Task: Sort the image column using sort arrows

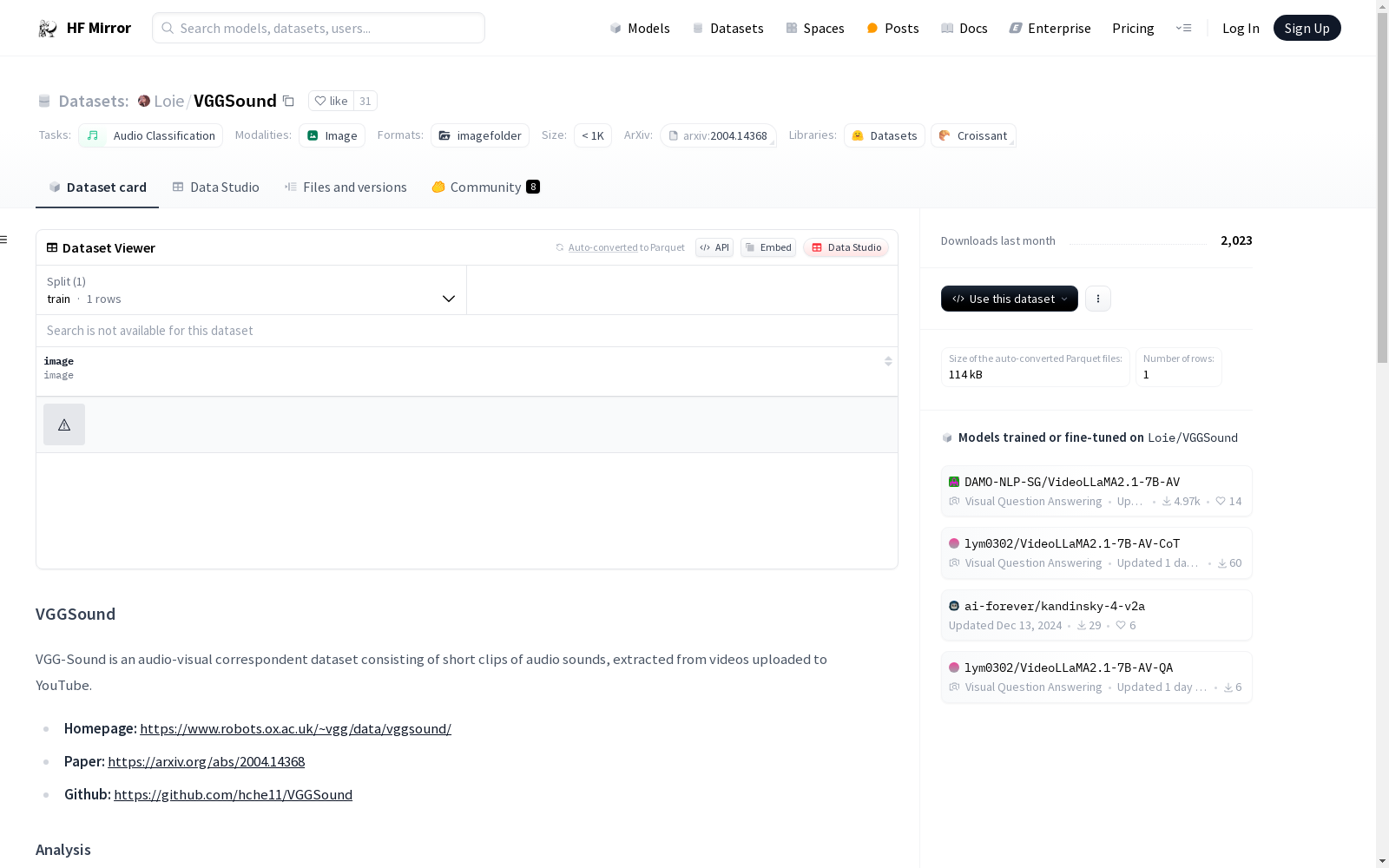Action: (888, 361)
